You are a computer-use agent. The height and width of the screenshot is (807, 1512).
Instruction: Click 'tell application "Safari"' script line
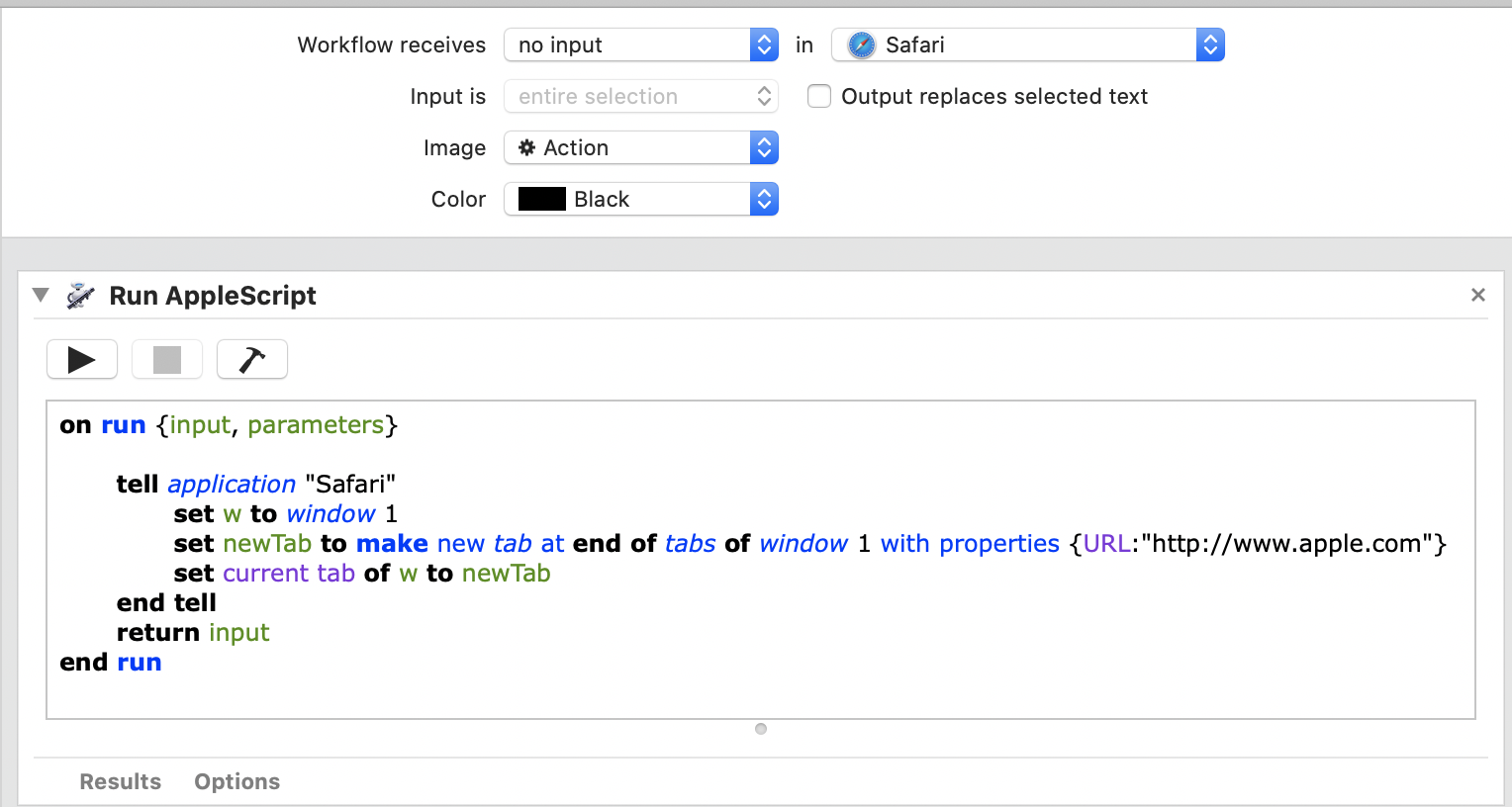point(256,484)
